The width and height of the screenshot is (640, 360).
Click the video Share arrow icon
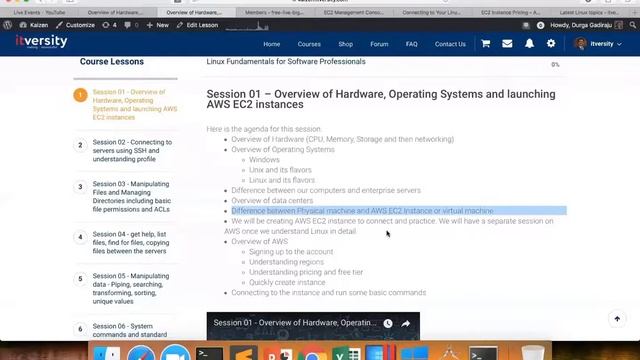point(405,323)
